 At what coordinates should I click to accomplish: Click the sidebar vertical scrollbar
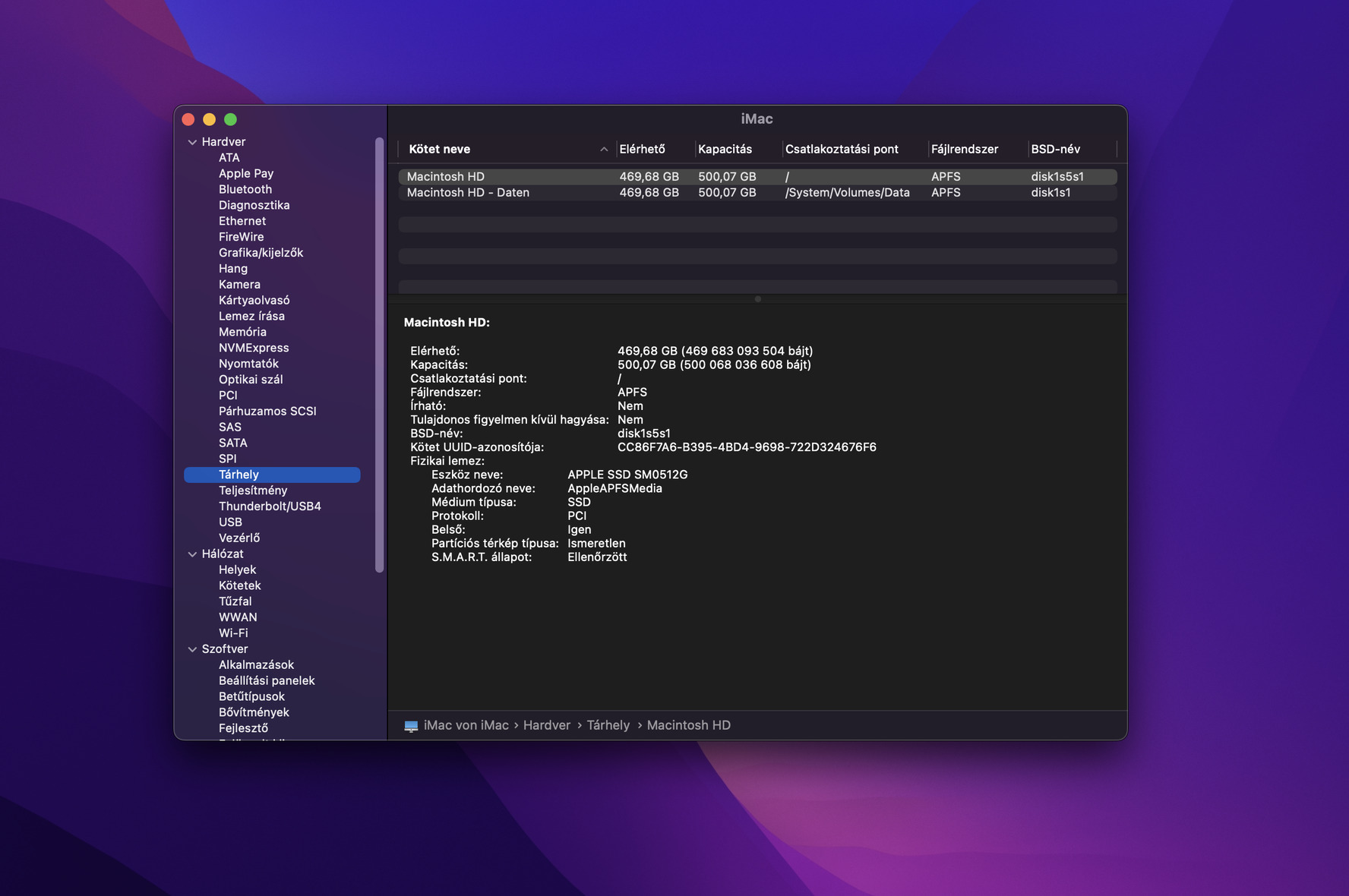tap(380, 355)
